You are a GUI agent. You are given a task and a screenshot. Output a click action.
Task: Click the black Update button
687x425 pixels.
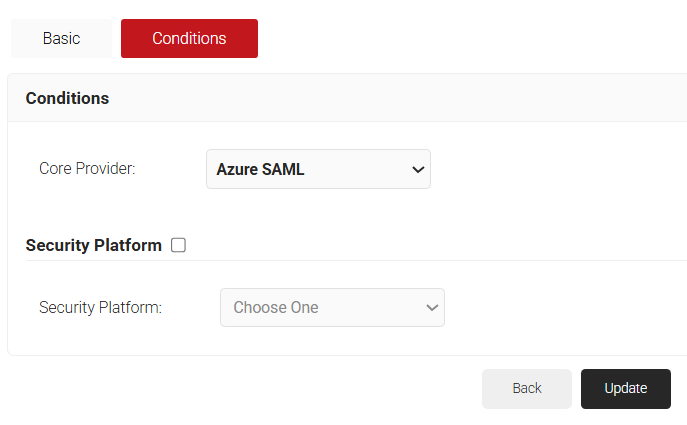[x=625, y=389]
